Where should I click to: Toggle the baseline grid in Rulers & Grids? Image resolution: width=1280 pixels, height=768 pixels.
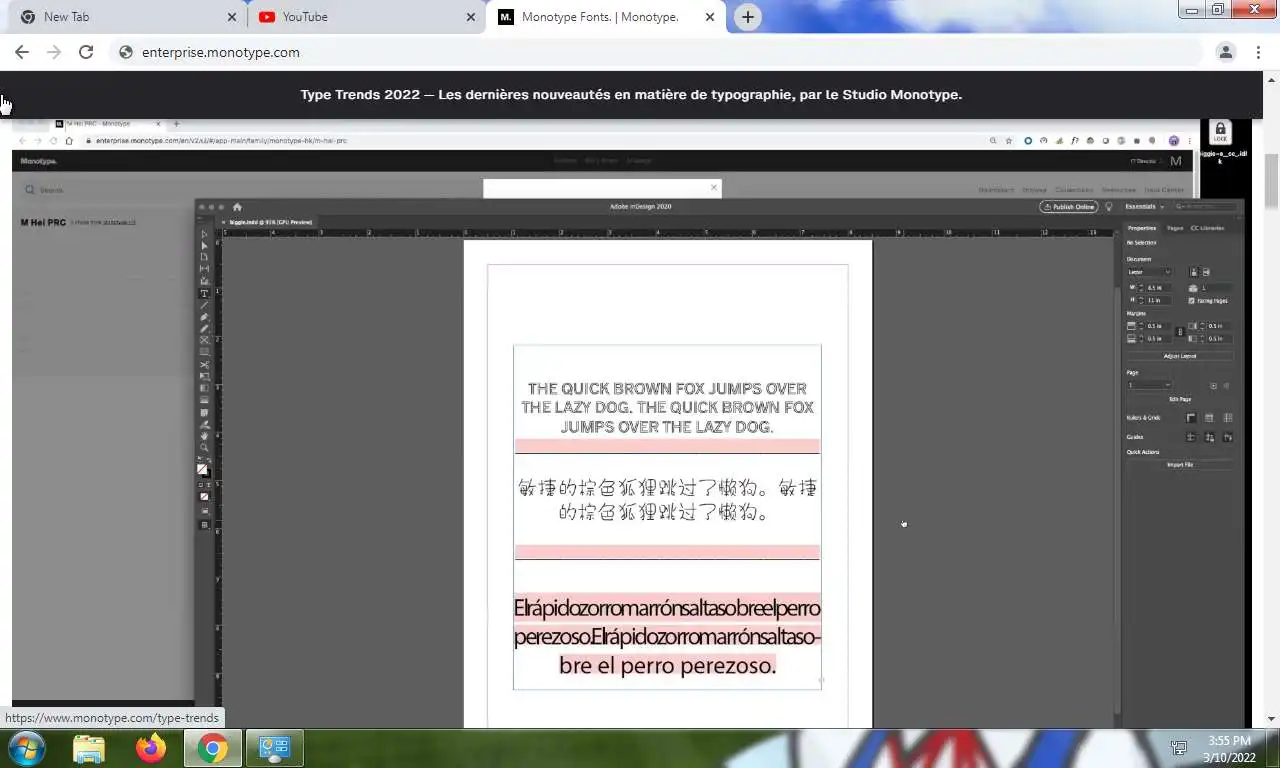pos(1209,418)
